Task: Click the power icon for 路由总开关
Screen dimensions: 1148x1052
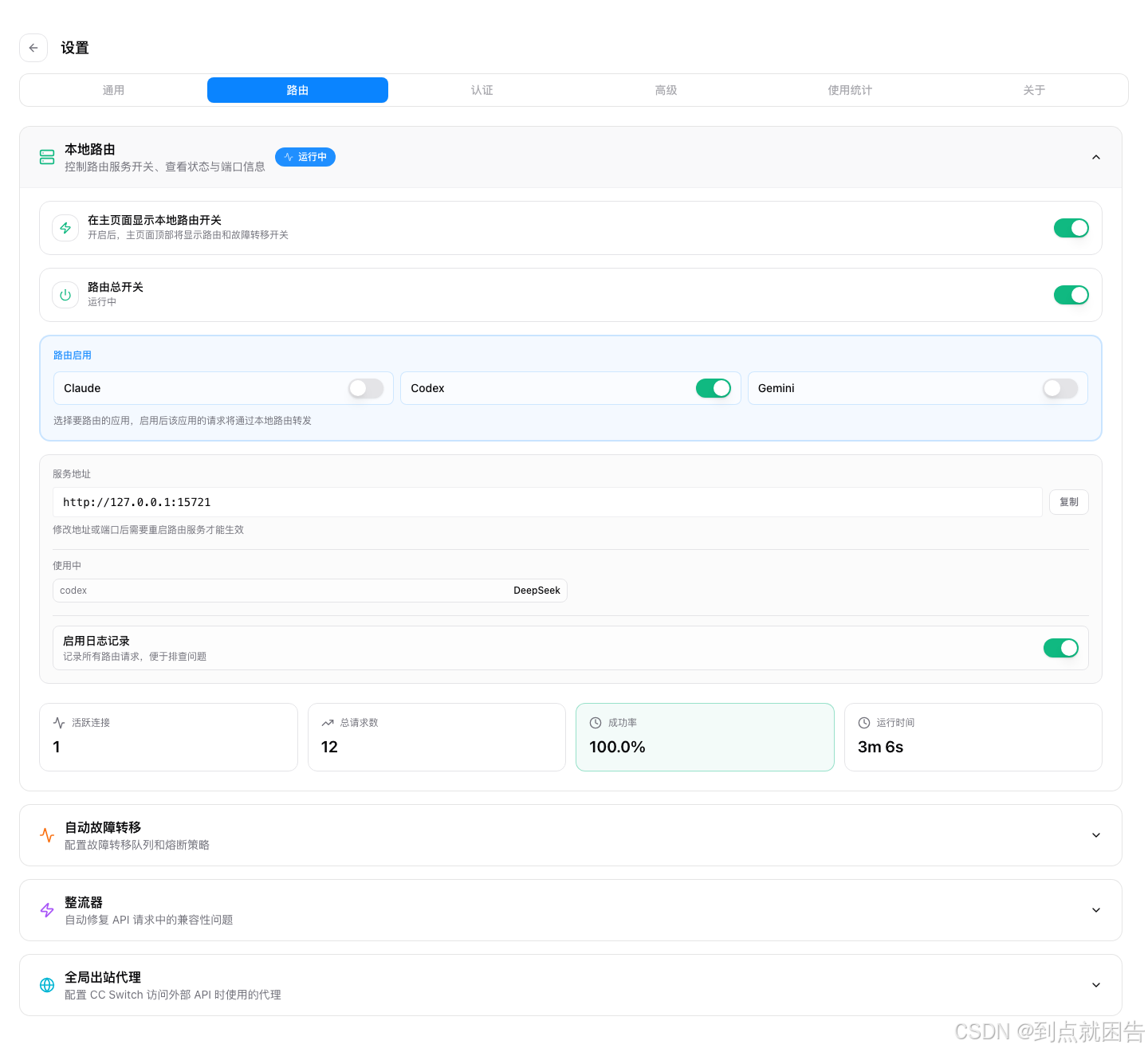Action: point(65,295)
